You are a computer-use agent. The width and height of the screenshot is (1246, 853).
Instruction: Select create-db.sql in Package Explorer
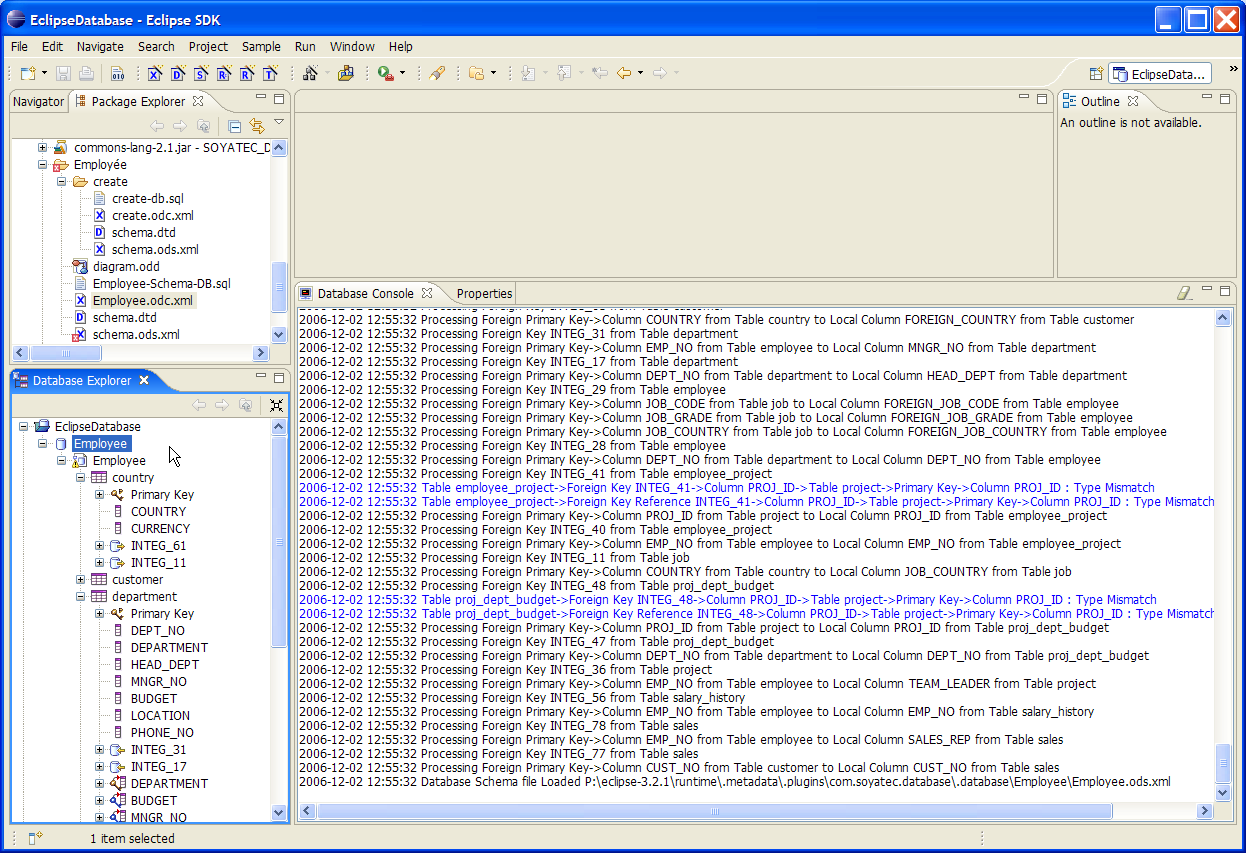[x=147, y=199]
